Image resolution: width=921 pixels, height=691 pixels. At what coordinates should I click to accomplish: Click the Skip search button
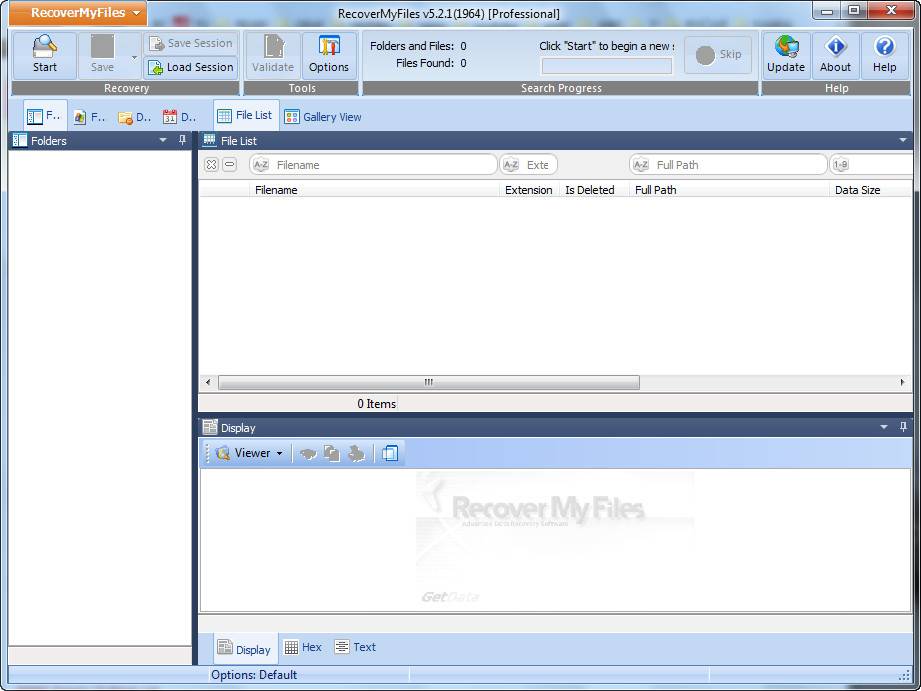click(718, 55)
